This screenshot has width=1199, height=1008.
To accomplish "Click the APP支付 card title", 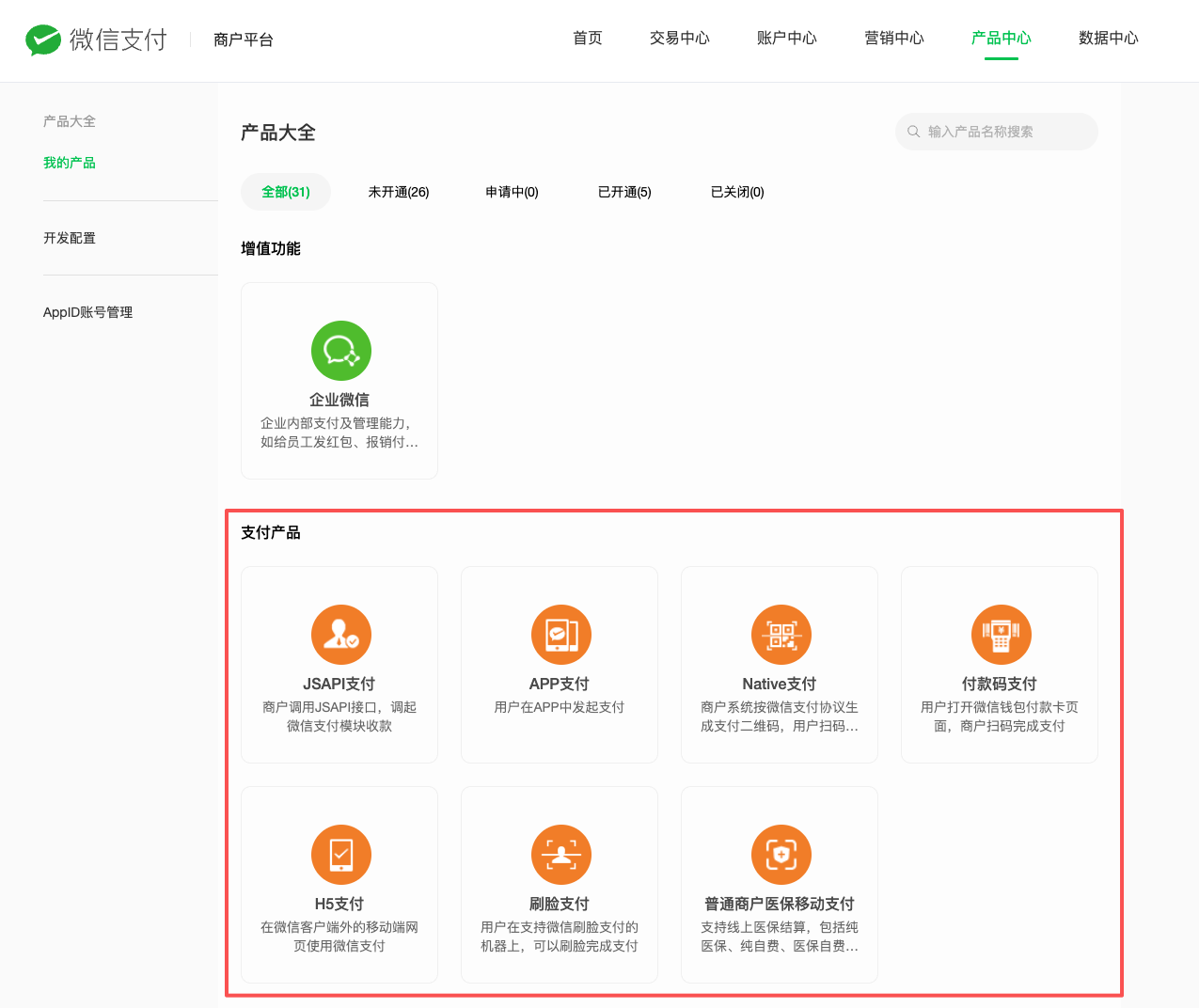I will tap(560, 684).
